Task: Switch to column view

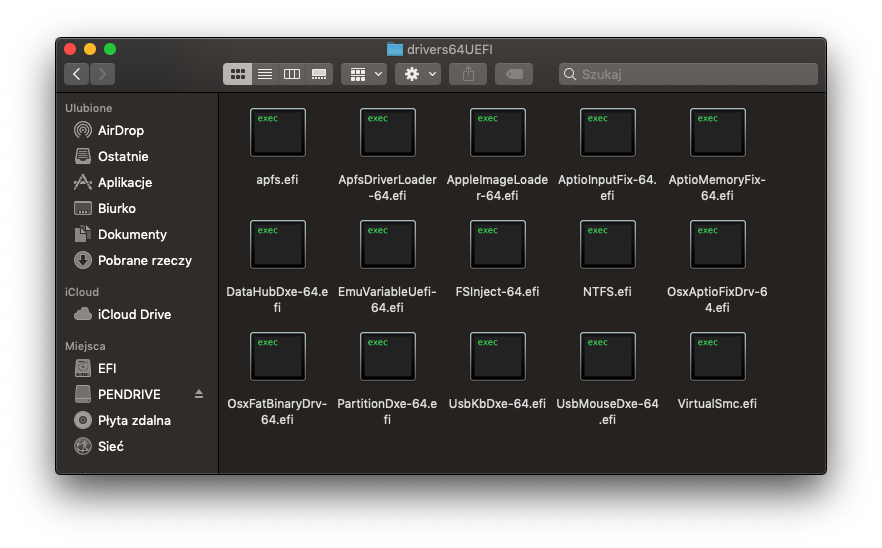Action: pos(292,74)
